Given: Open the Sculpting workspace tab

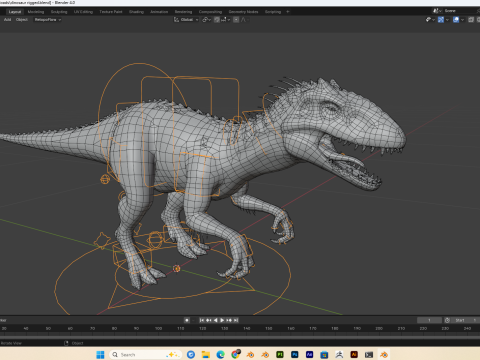Looking at the screenshot, I should coord(59,12).
